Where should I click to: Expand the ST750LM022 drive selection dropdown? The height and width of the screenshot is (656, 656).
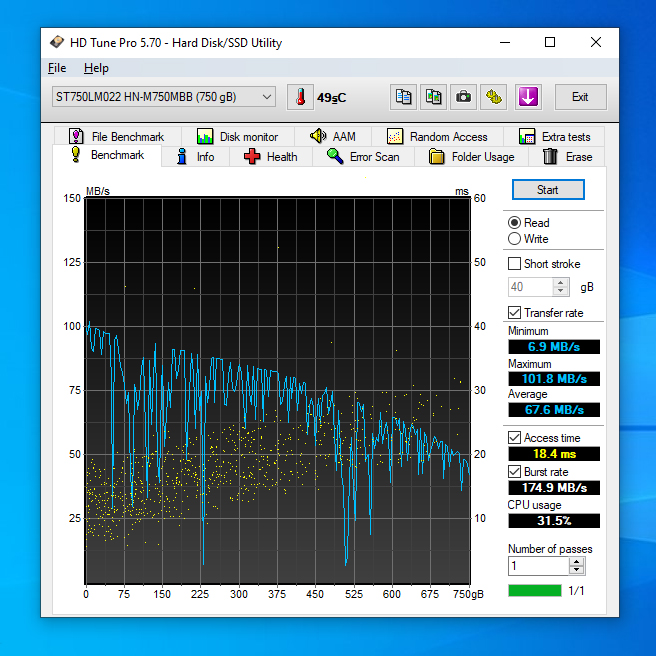[x=164, y=97]
